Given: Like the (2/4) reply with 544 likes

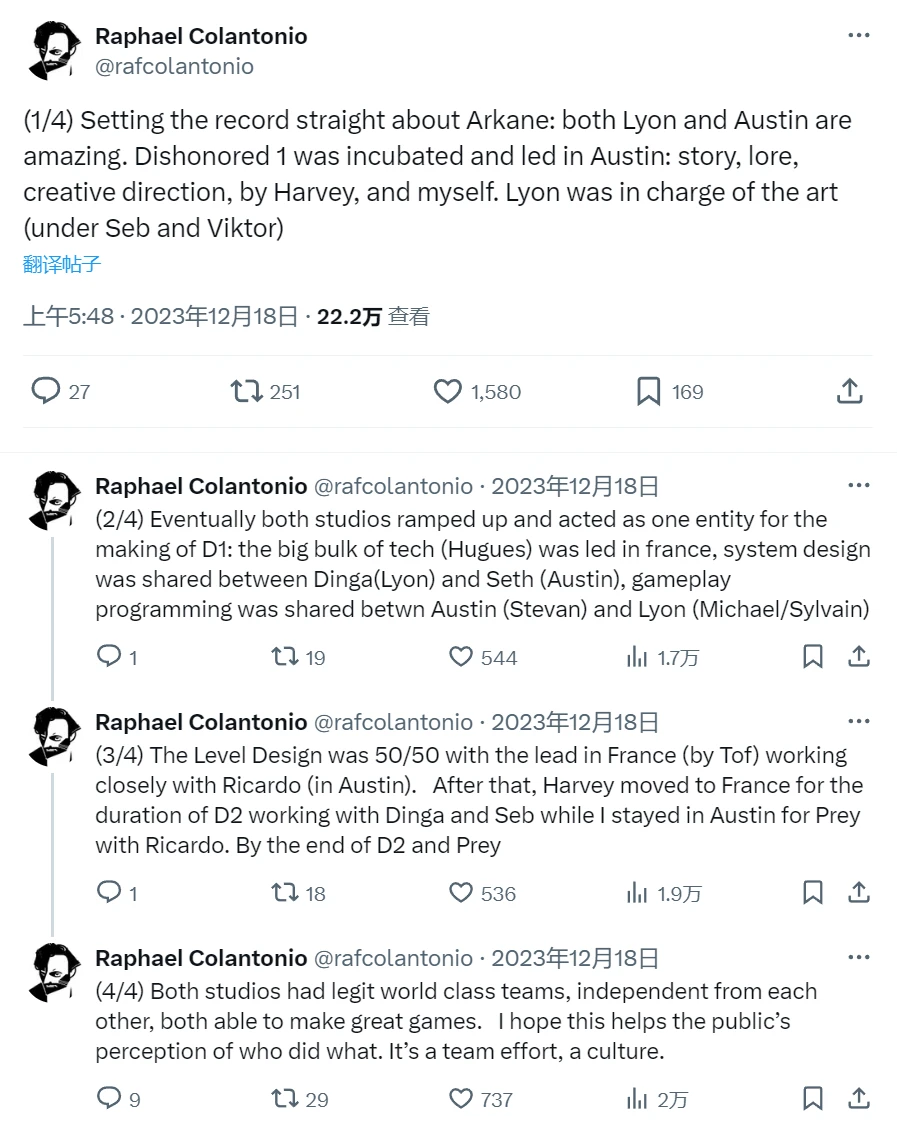Looking at the screenshot, I should click(460, 657).
